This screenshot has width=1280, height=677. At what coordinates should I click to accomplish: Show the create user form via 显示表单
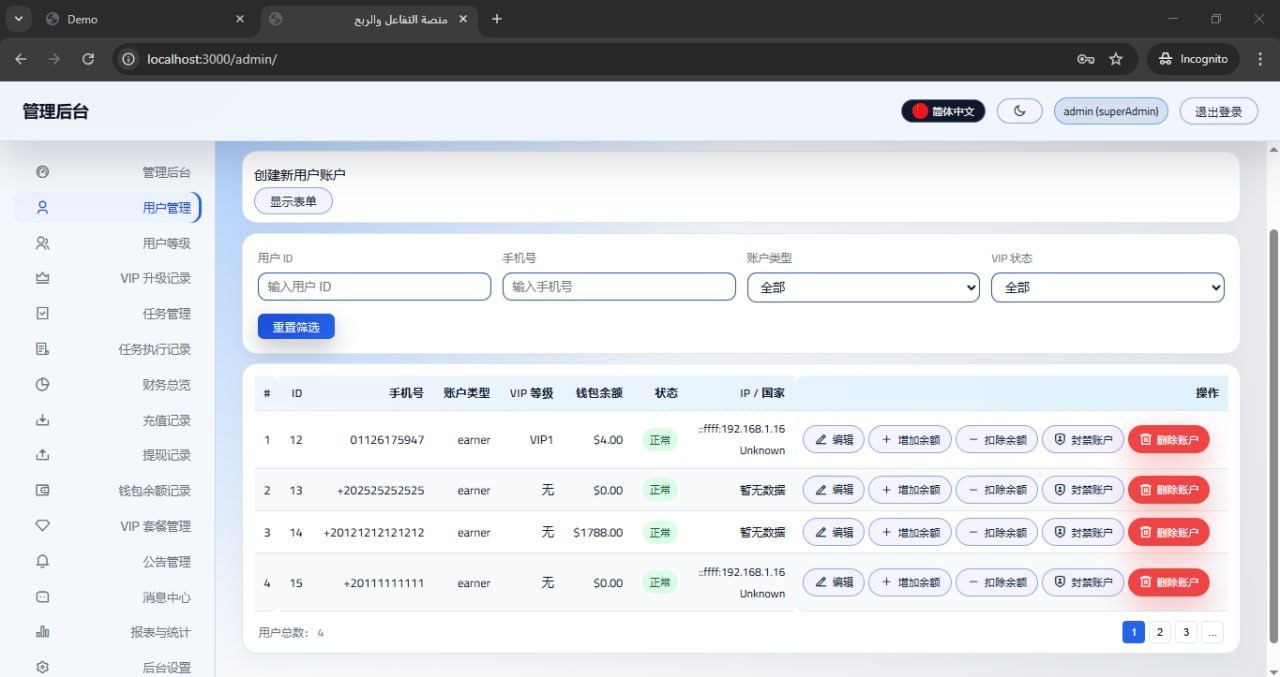coord(293,201)
